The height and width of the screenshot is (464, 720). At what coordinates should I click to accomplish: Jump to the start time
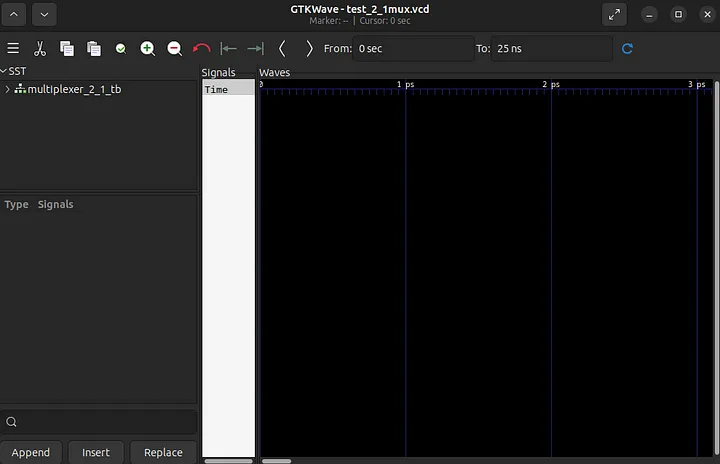click(228, 48)
